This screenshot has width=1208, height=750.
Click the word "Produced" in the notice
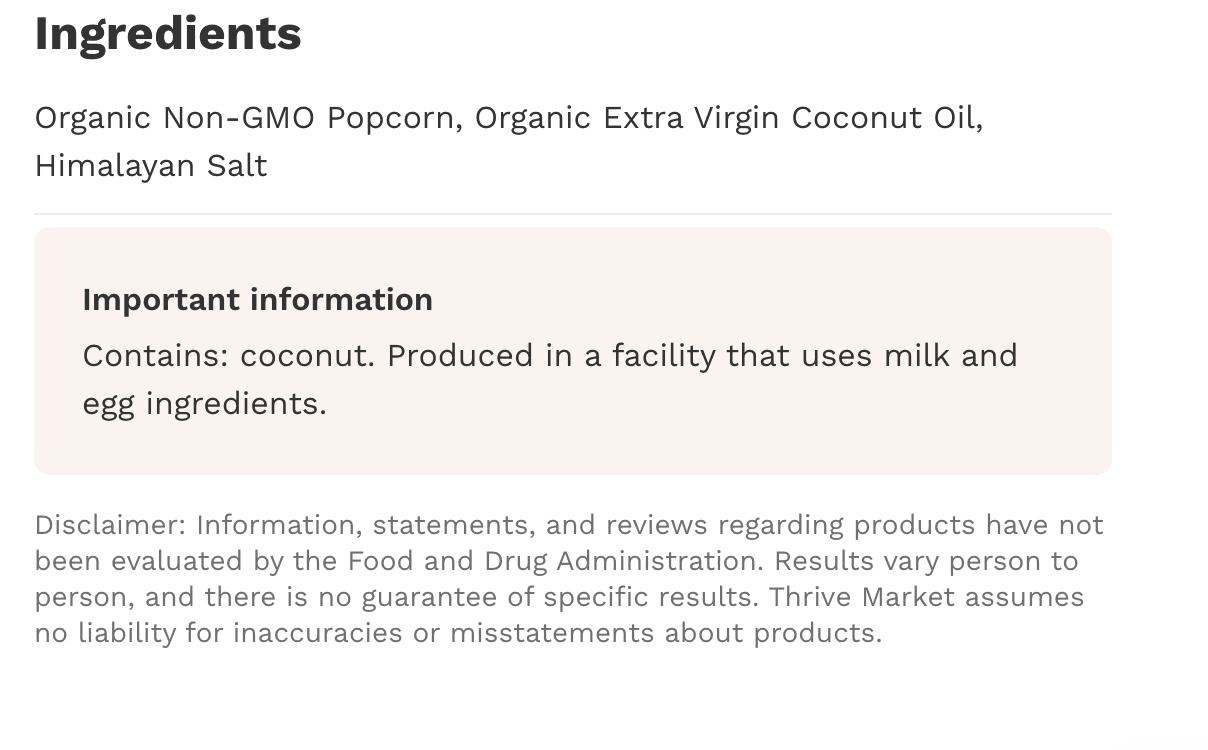460,356
